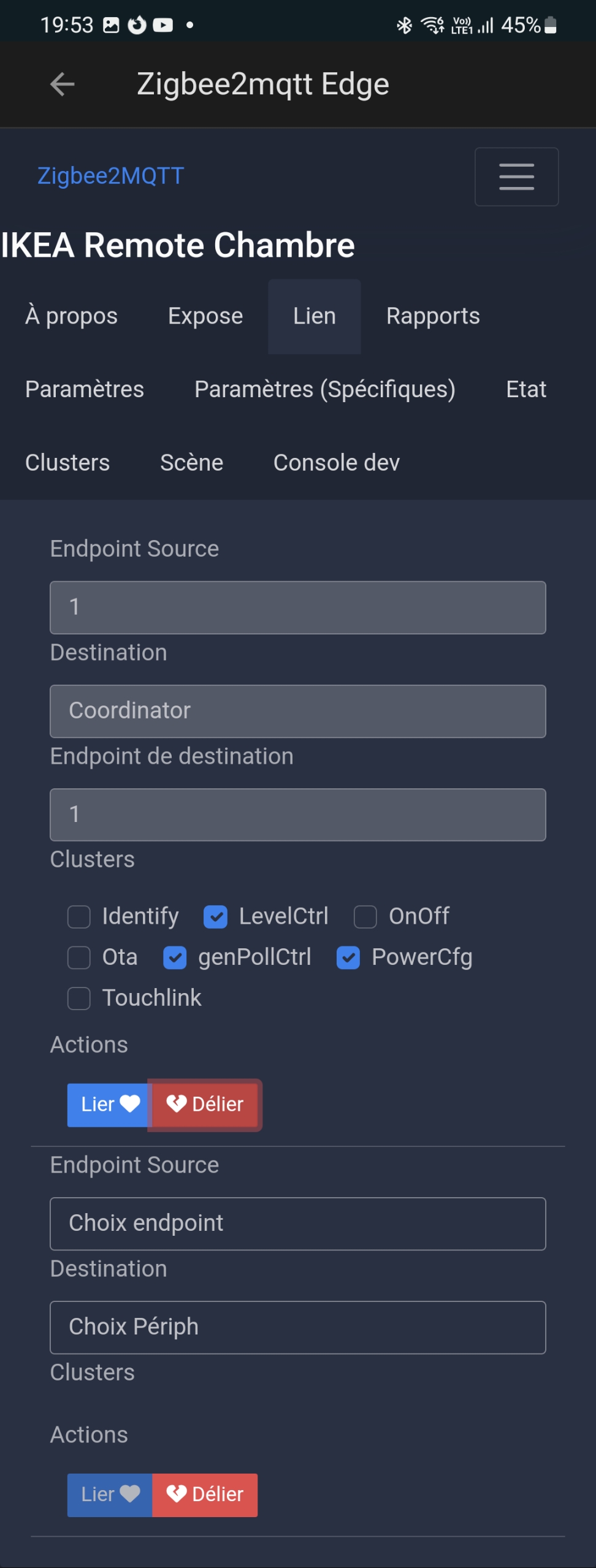The width and height of the screenshot is (596, 1568).
Task: Go to the Rapports tab
Action: [433, 316]
